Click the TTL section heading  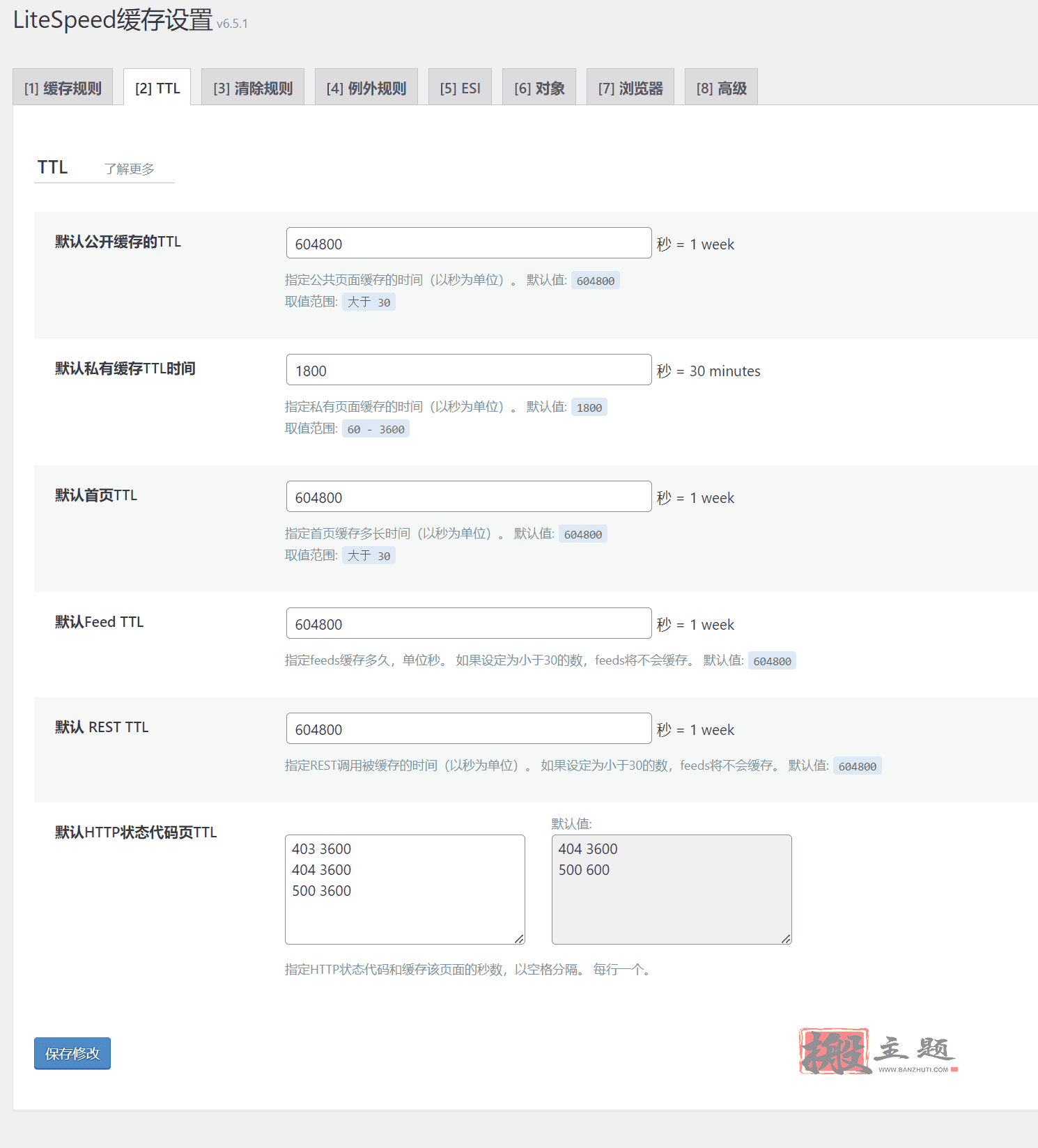(x=53, y=167)
